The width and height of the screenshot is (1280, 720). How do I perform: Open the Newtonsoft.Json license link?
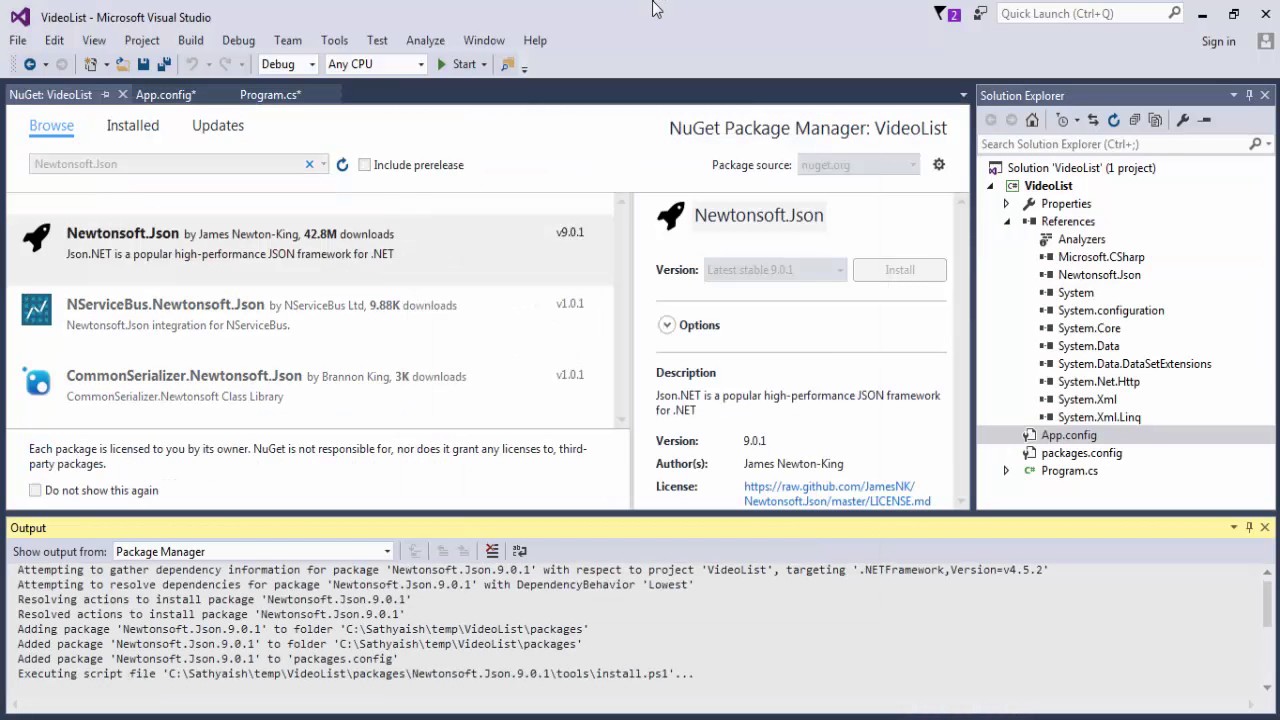pos(837,494)
